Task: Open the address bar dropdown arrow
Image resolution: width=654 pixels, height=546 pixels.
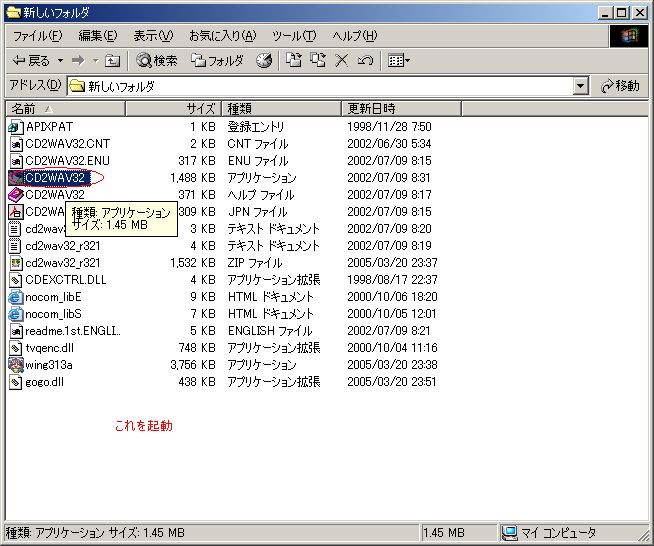Action: pyautogui.click(x=581, y=87)
